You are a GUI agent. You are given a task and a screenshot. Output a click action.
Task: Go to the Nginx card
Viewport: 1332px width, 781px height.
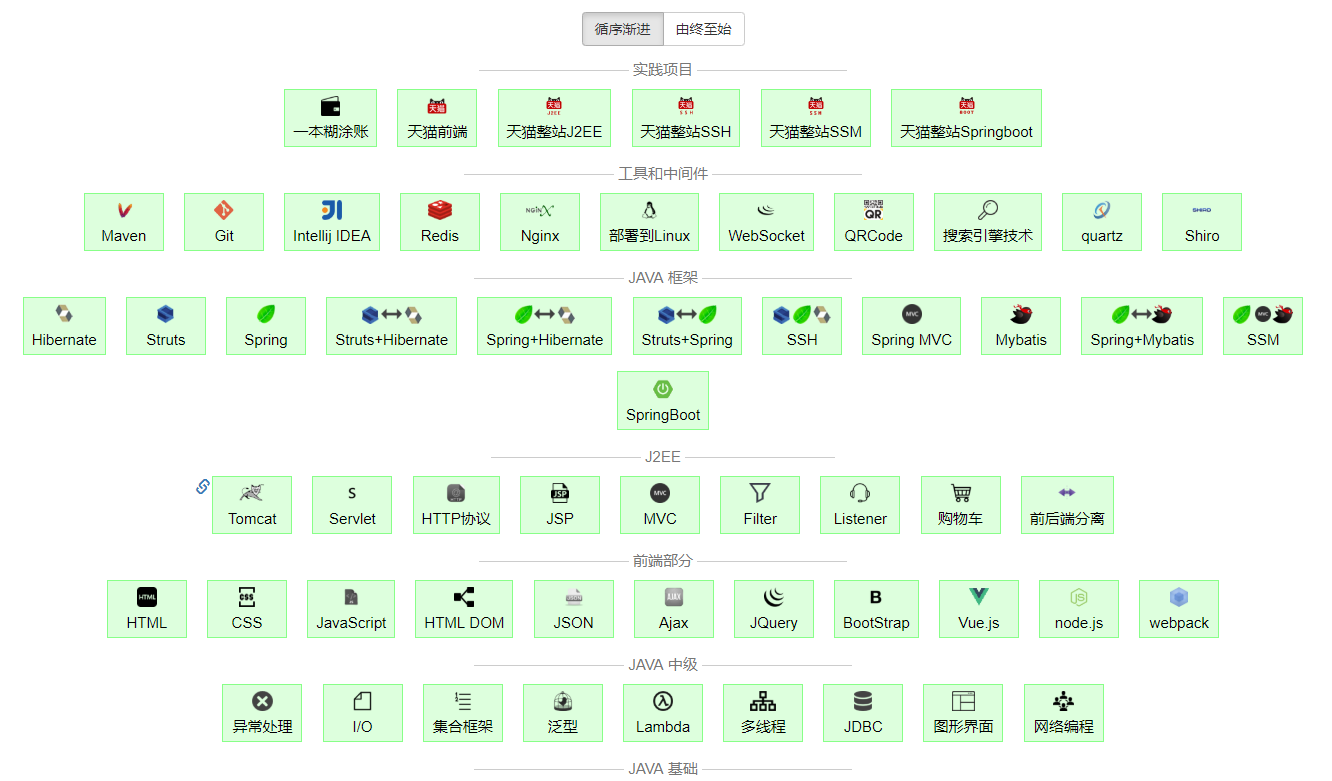tap(540, 222)
